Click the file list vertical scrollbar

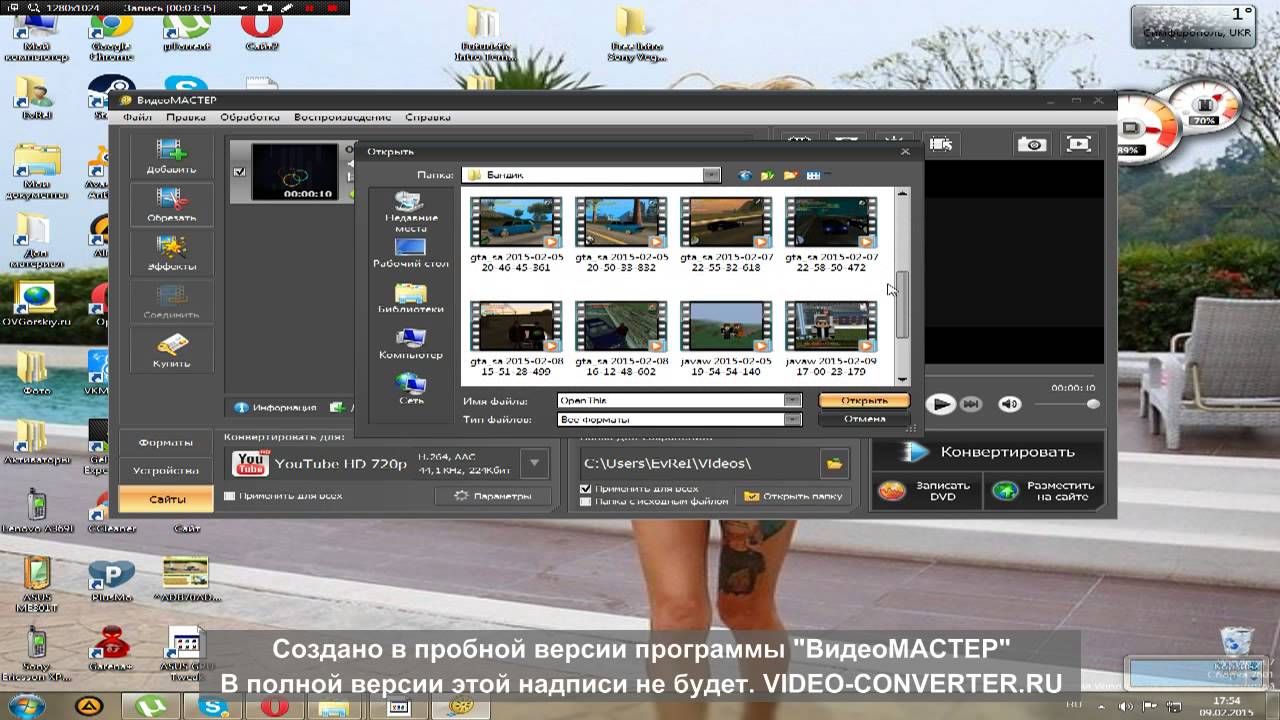901,303
